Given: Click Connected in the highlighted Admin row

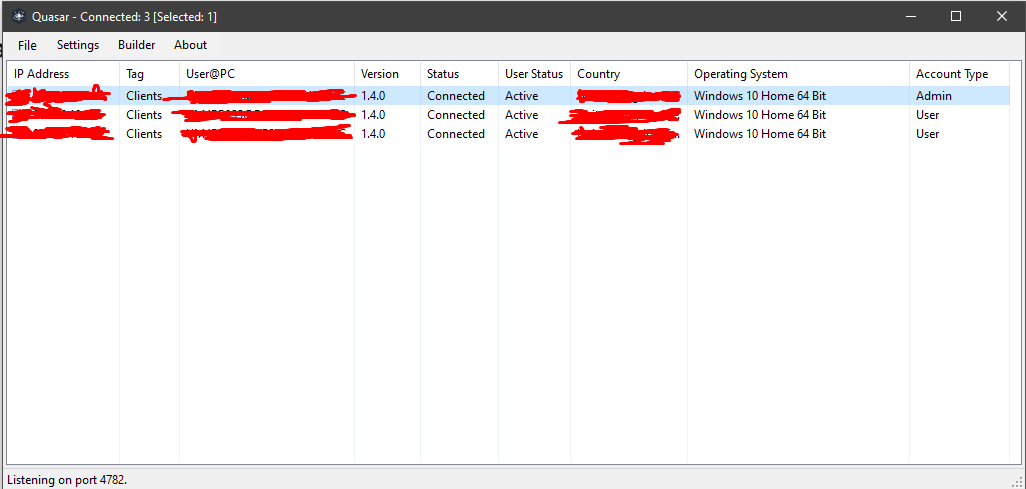Looking at the screenshot, I should (456, 96).
